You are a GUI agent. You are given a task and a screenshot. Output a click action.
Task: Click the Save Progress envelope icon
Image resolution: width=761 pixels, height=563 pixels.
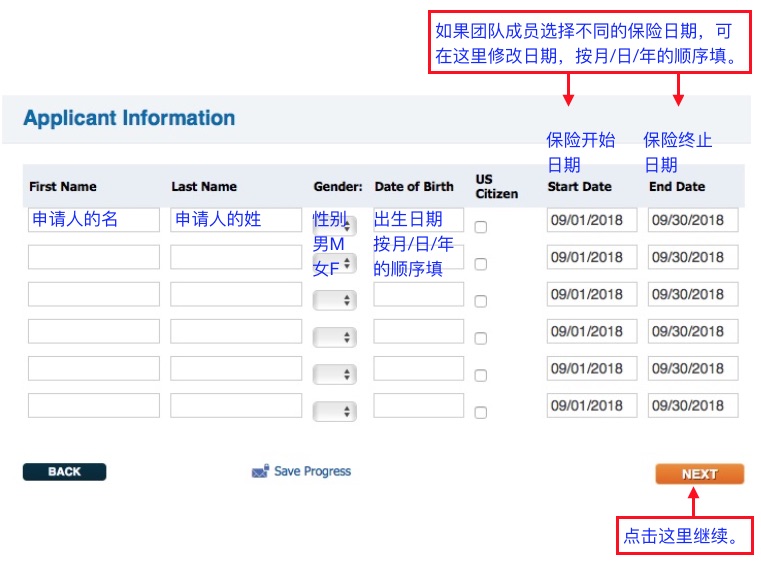[260, 472]
